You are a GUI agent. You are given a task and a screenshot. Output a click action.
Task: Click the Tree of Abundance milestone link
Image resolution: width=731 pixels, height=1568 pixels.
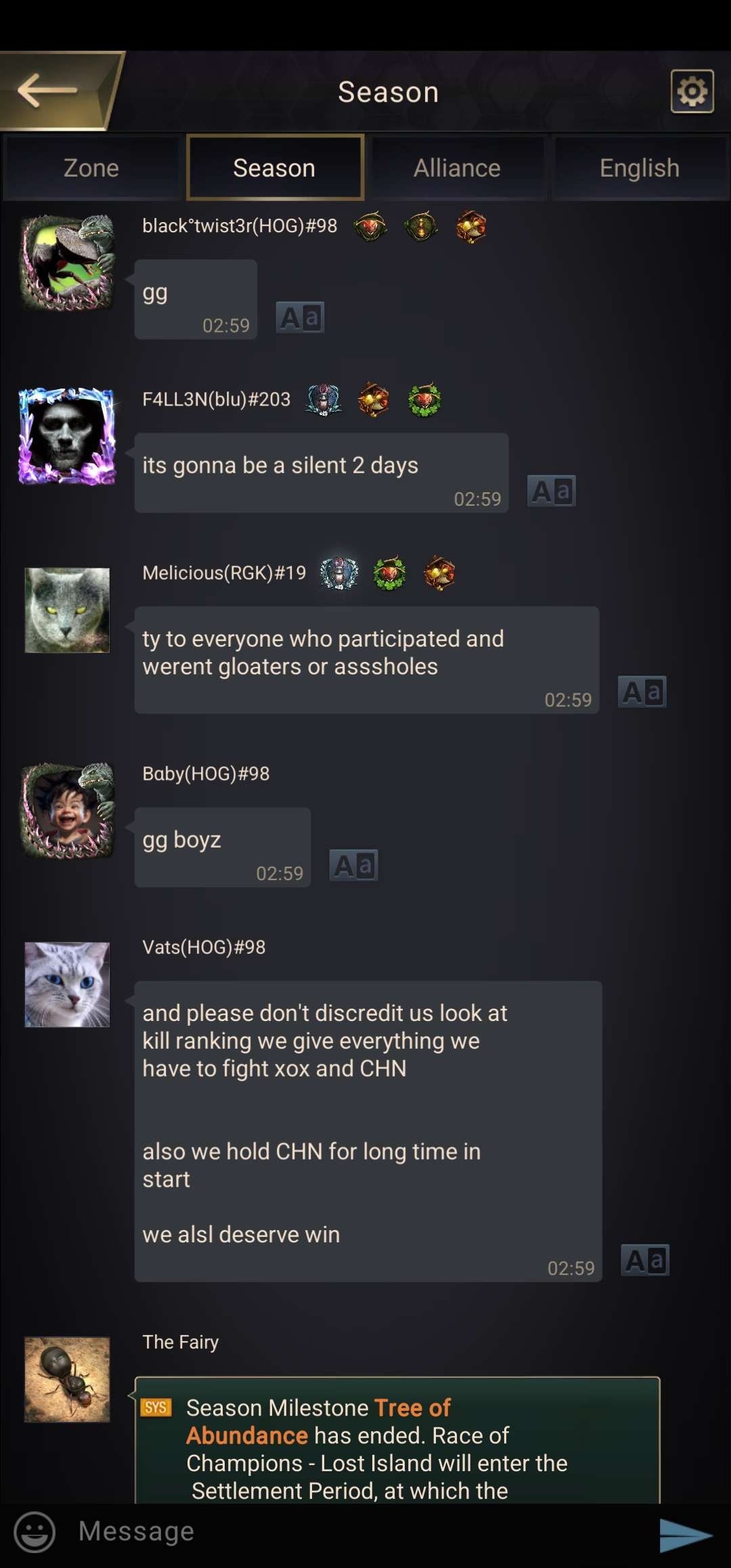click(x=318, y=1422)
